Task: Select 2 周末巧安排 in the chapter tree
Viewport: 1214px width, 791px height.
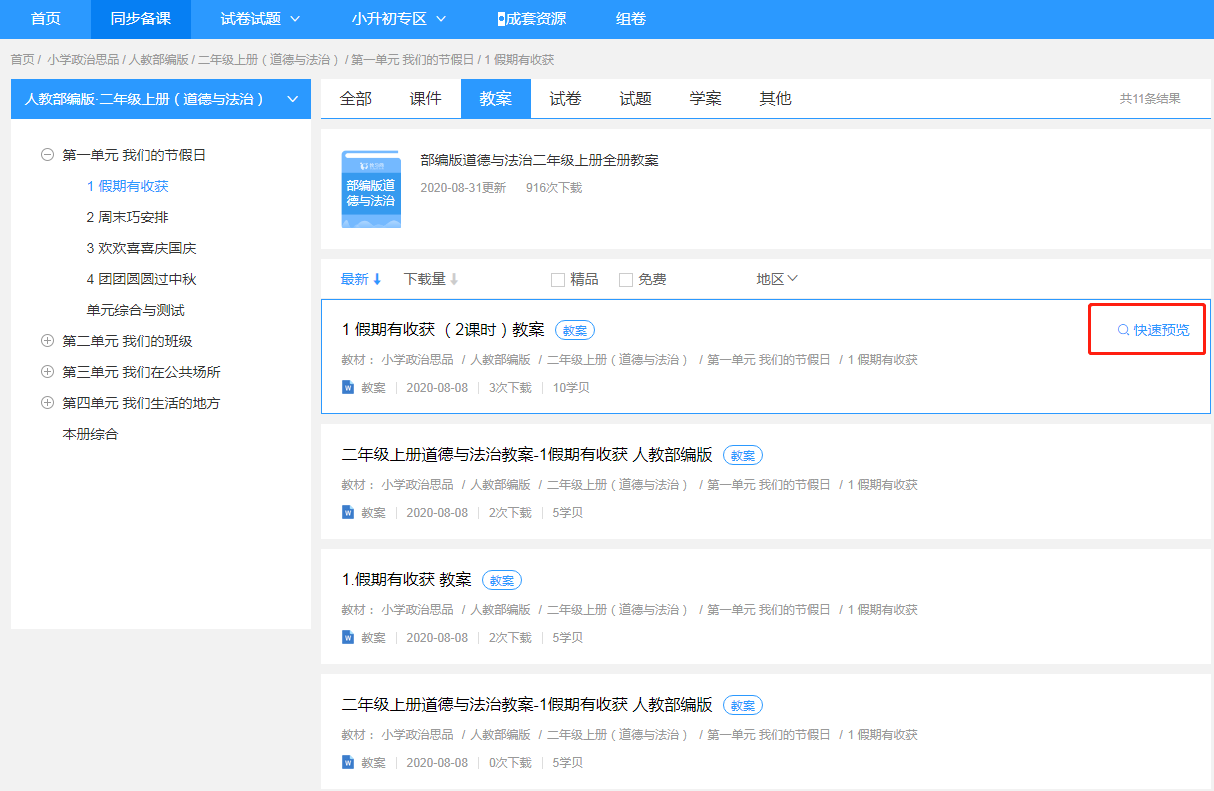Action: click(x=128, y=217)
